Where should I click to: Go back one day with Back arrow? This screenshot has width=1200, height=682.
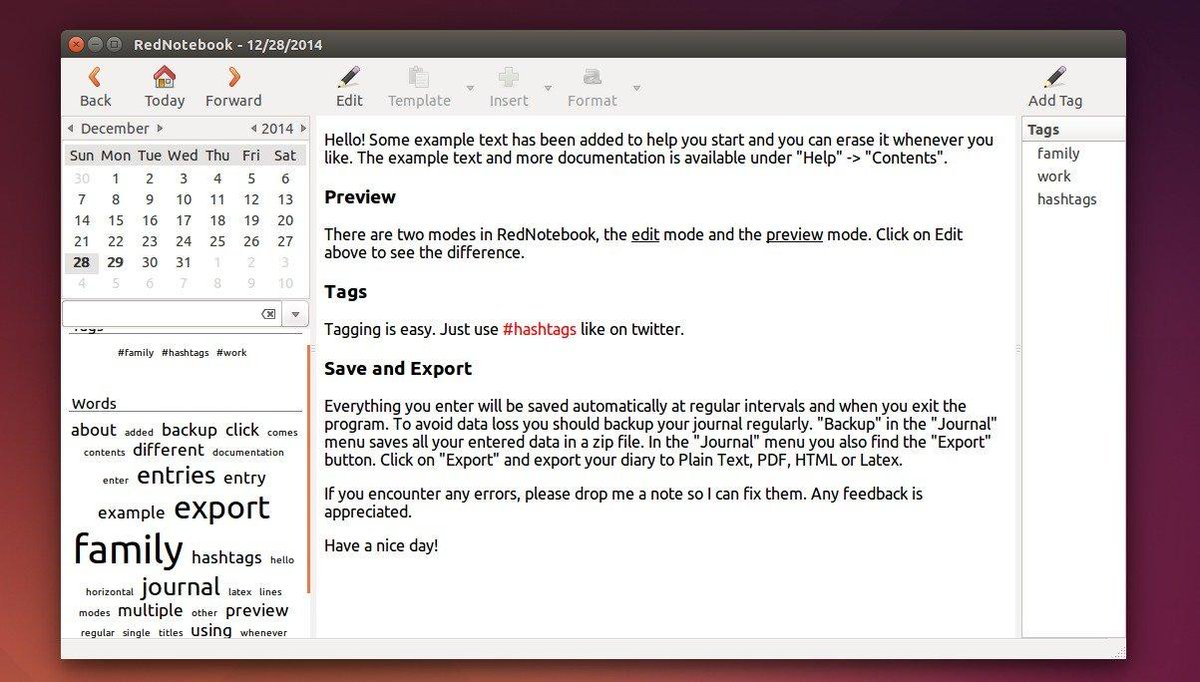pyautogui.click(x=95, y=86)
